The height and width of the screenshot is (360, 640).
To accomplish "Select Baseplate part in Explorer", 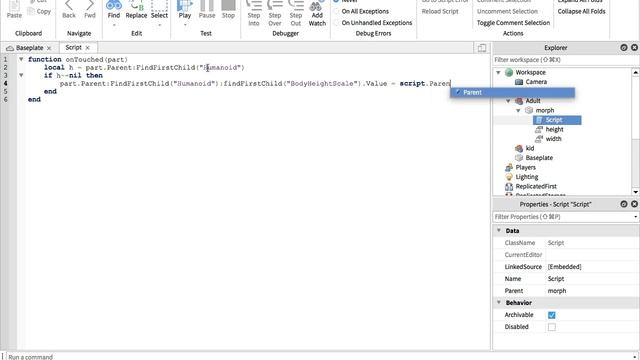I will click(539, 158).
